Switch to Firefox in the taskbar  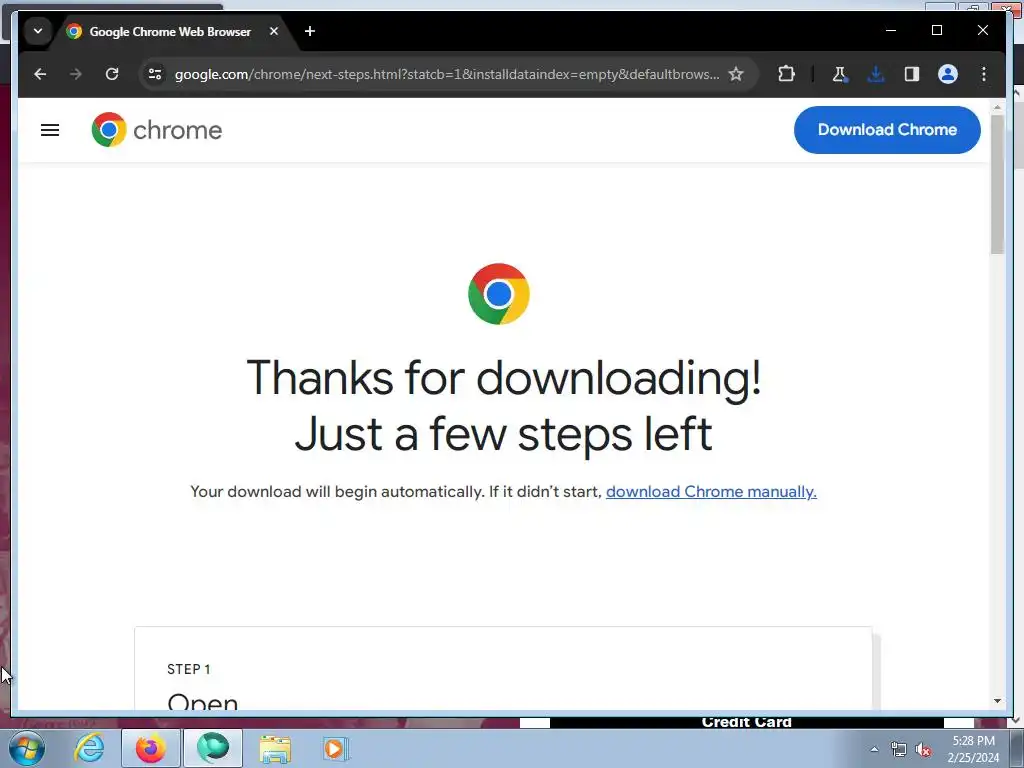coord(150,748)
